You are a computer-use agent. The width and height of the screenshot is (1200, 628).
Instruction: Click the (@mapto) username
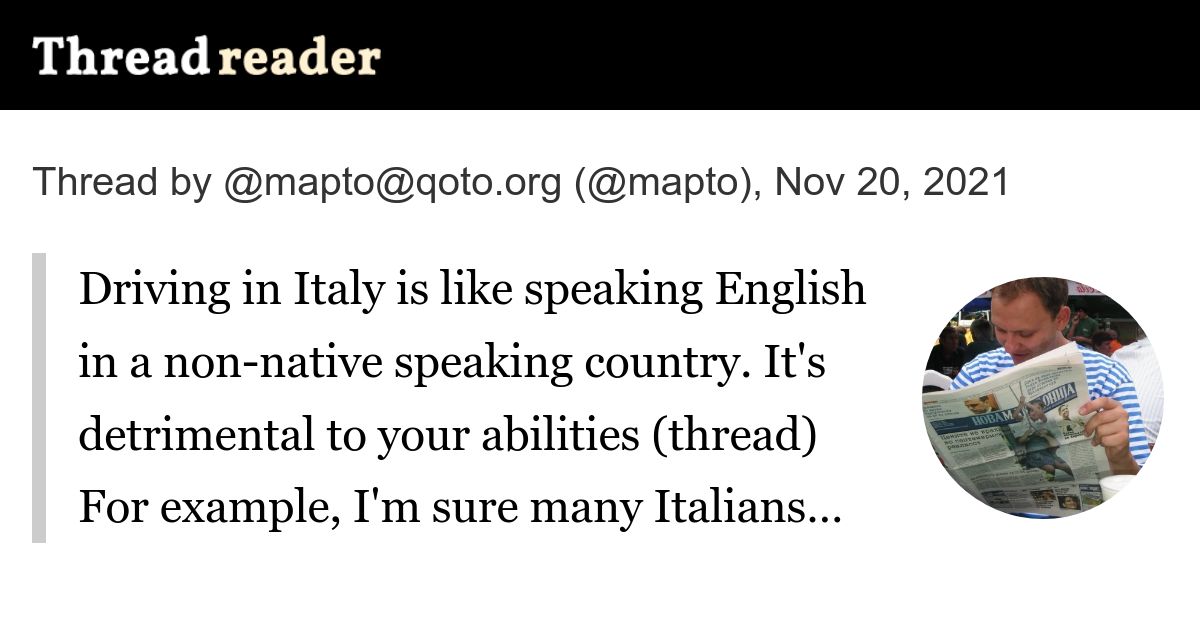coord(664,183)
